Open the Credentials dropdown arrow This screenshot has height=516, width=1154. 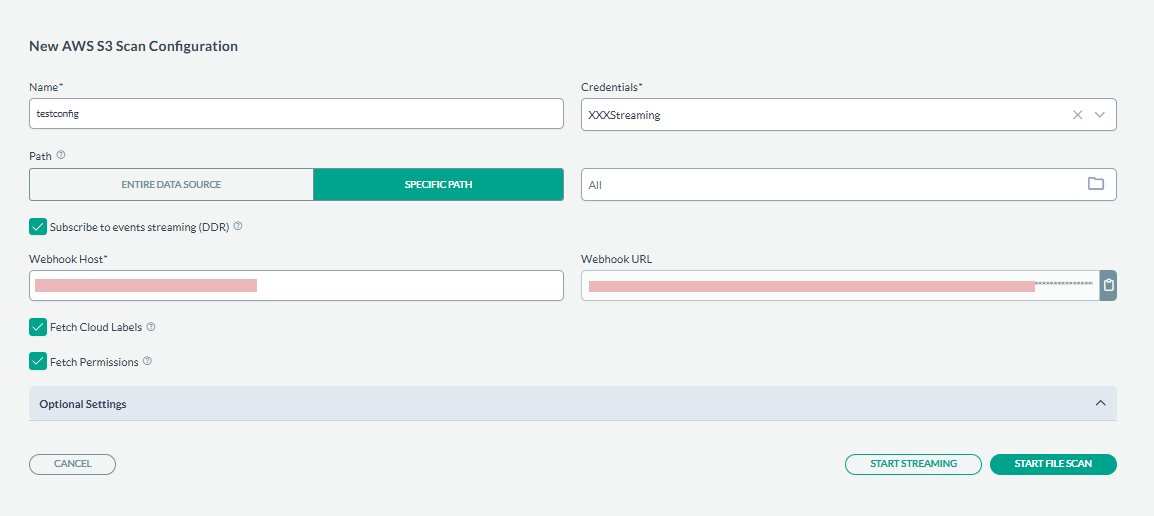point(1100,115)
